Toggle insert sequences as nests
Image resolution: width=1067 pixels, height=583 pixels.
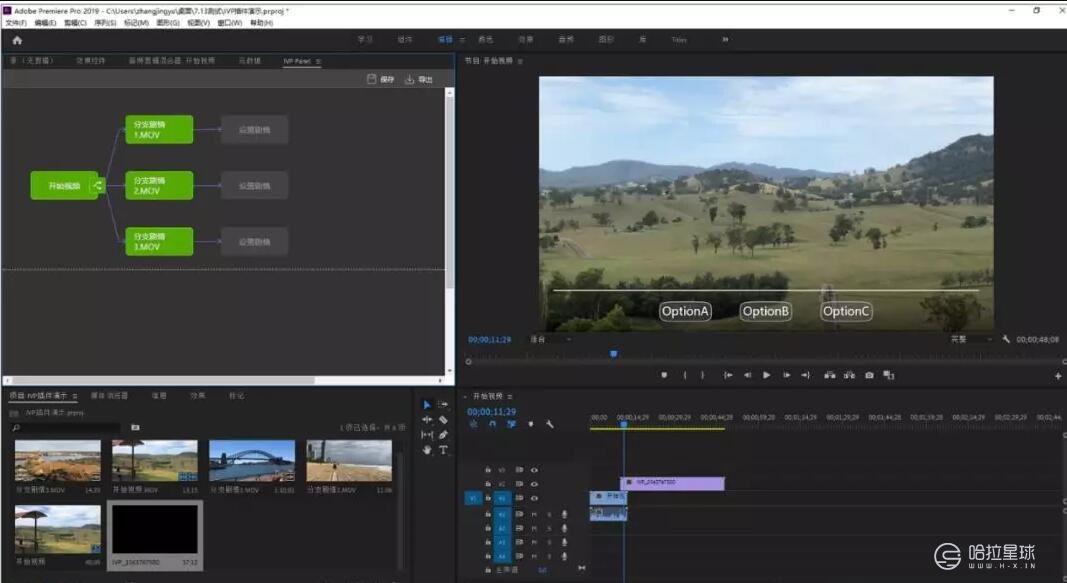point(474,424)
